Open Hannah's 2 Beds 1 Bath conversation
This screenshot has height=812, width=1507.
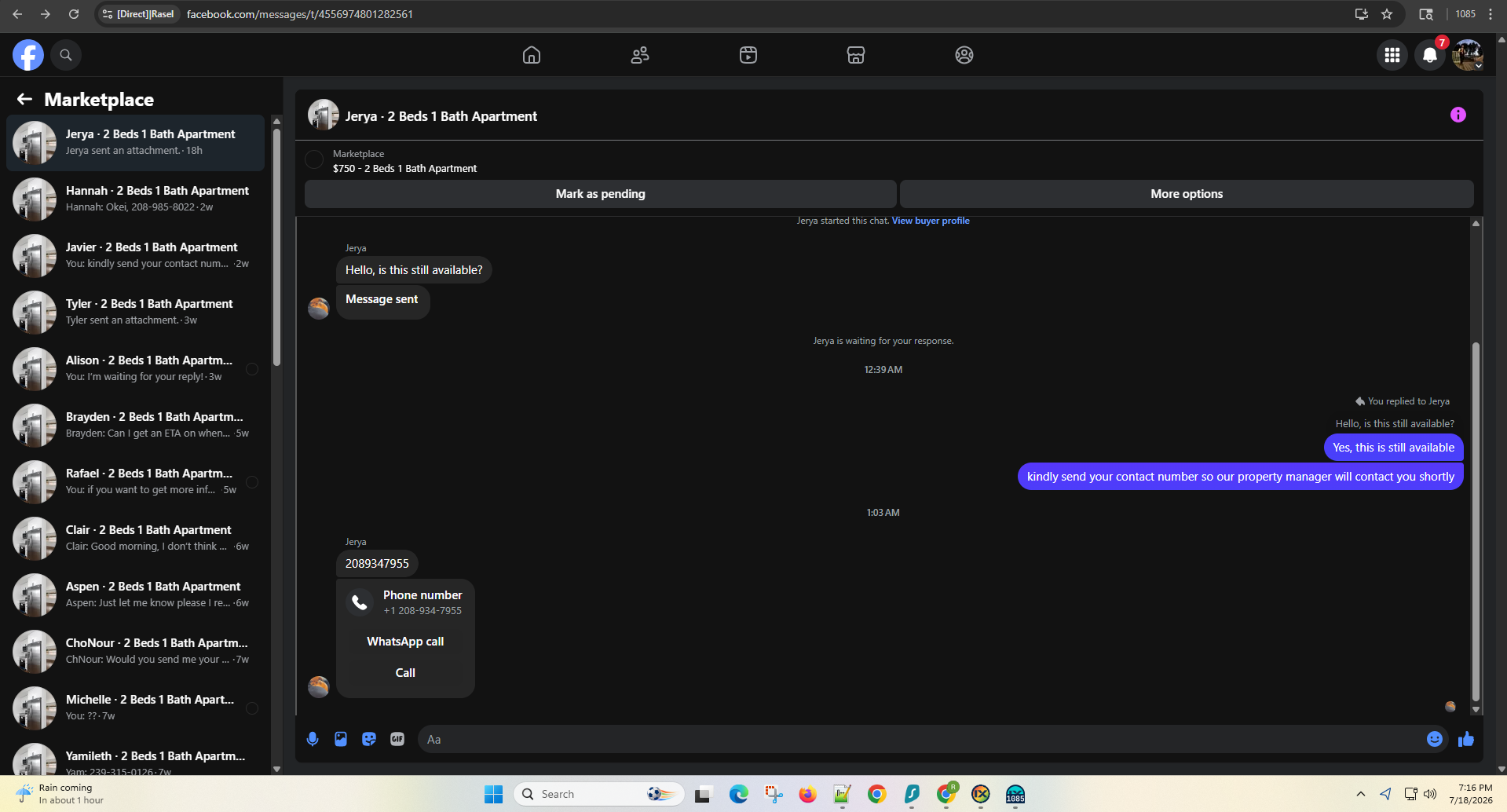pos(135,199)
